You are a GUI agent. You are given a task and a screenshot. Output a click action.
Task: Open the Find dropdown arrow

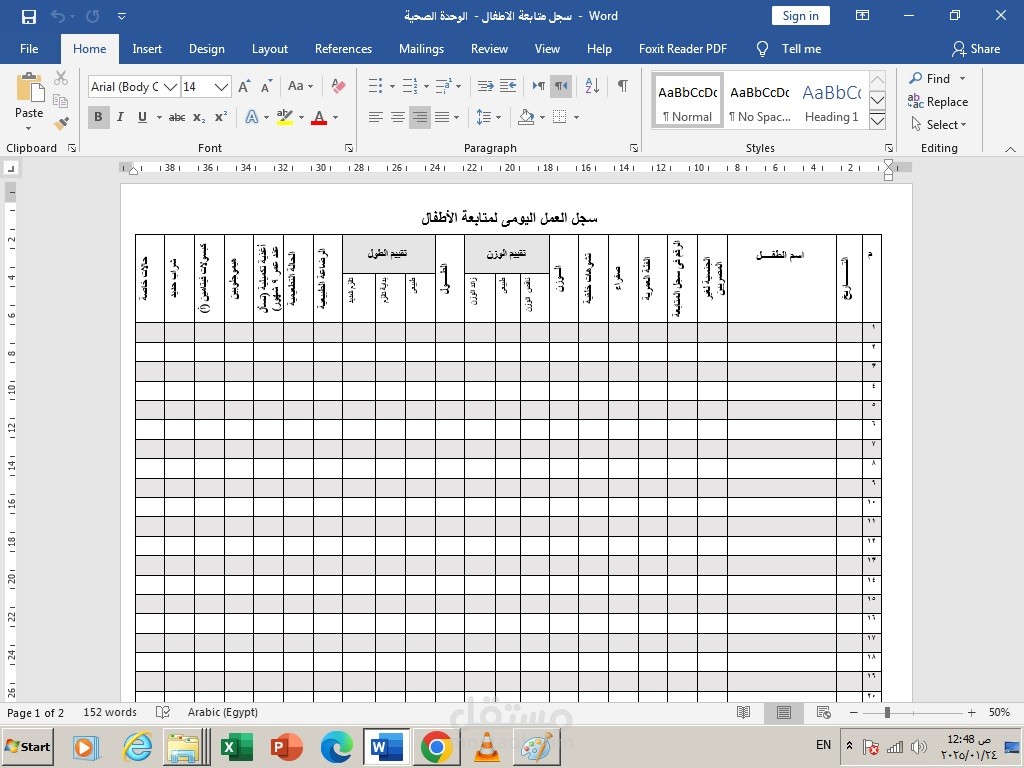[963, 78]
